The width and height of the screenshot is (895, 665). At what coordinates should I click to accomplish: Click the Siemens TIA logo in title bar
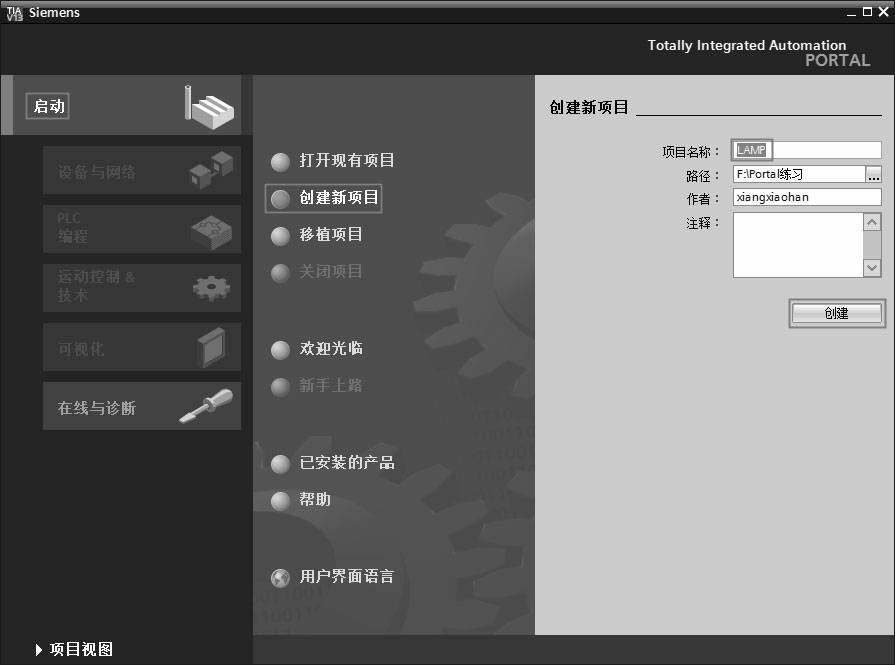[x=13, y=12]
